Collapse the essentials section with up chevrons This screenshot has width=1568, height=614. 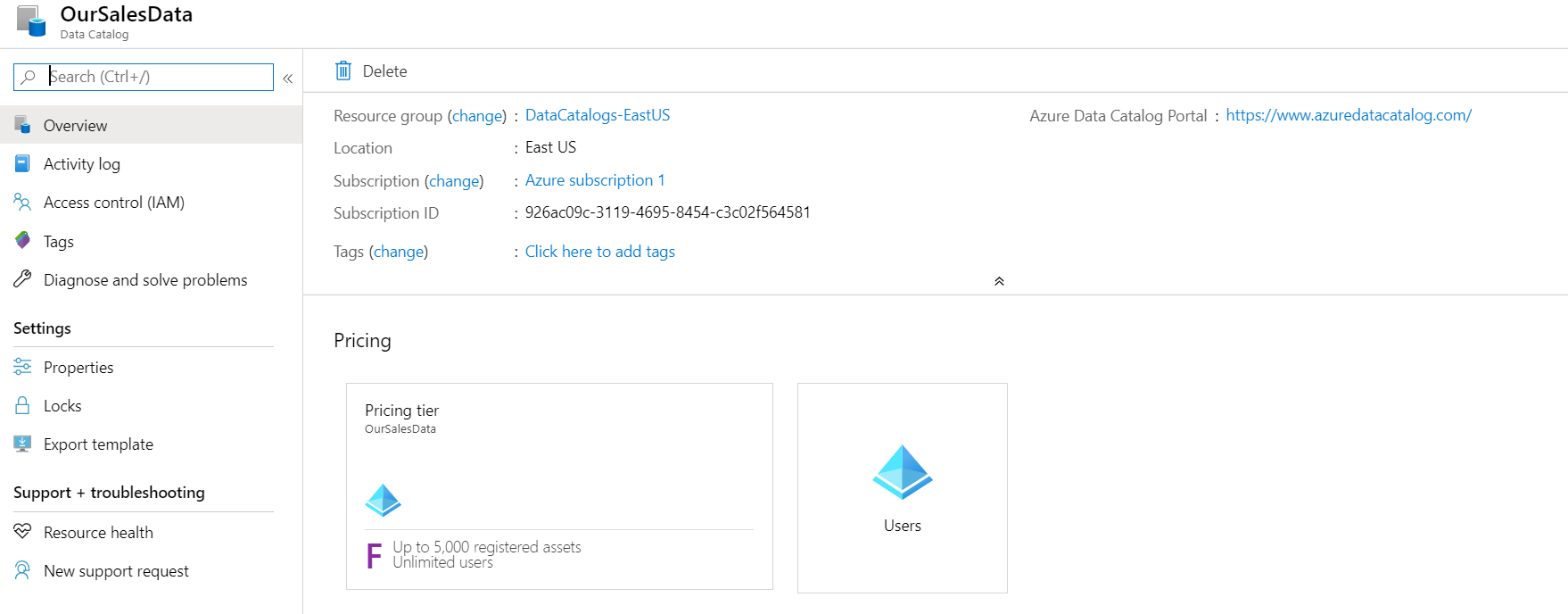(999, 281)
